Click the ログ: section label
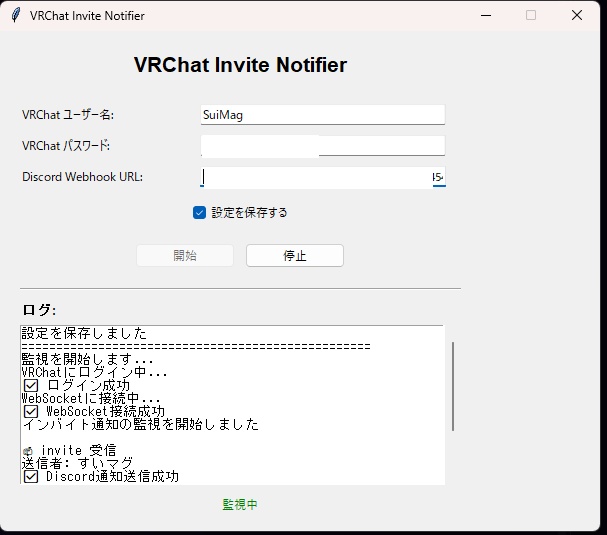Screen dimensions: 607x535 39,310
